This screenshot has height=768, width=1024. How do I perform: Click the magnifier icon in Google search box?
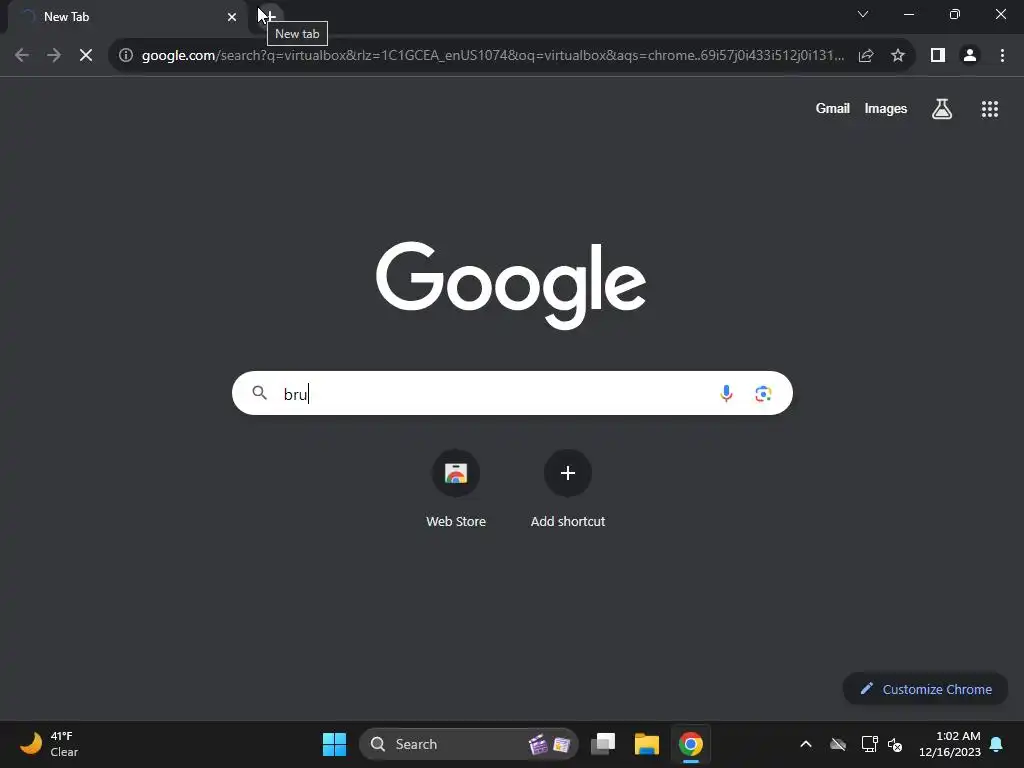click(260, 393)
